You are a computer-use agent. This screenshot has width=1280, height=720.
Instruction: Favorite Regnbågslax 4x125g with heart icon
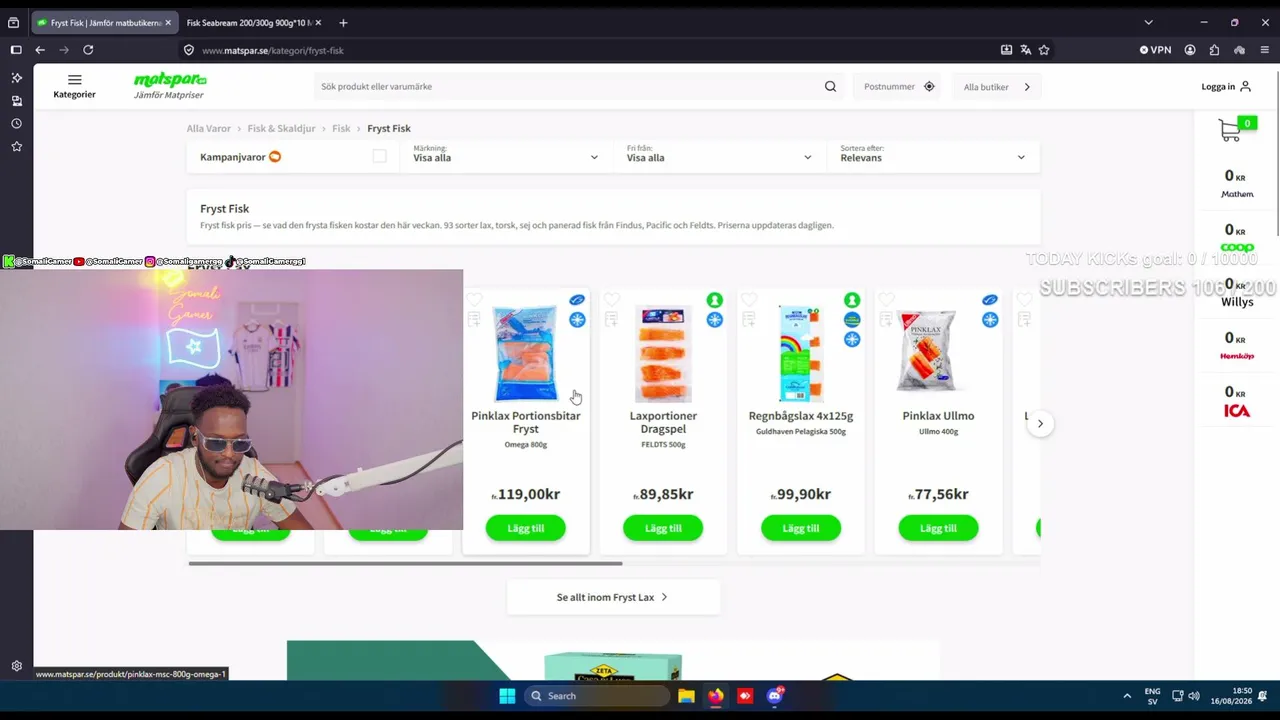pos(749,300)
